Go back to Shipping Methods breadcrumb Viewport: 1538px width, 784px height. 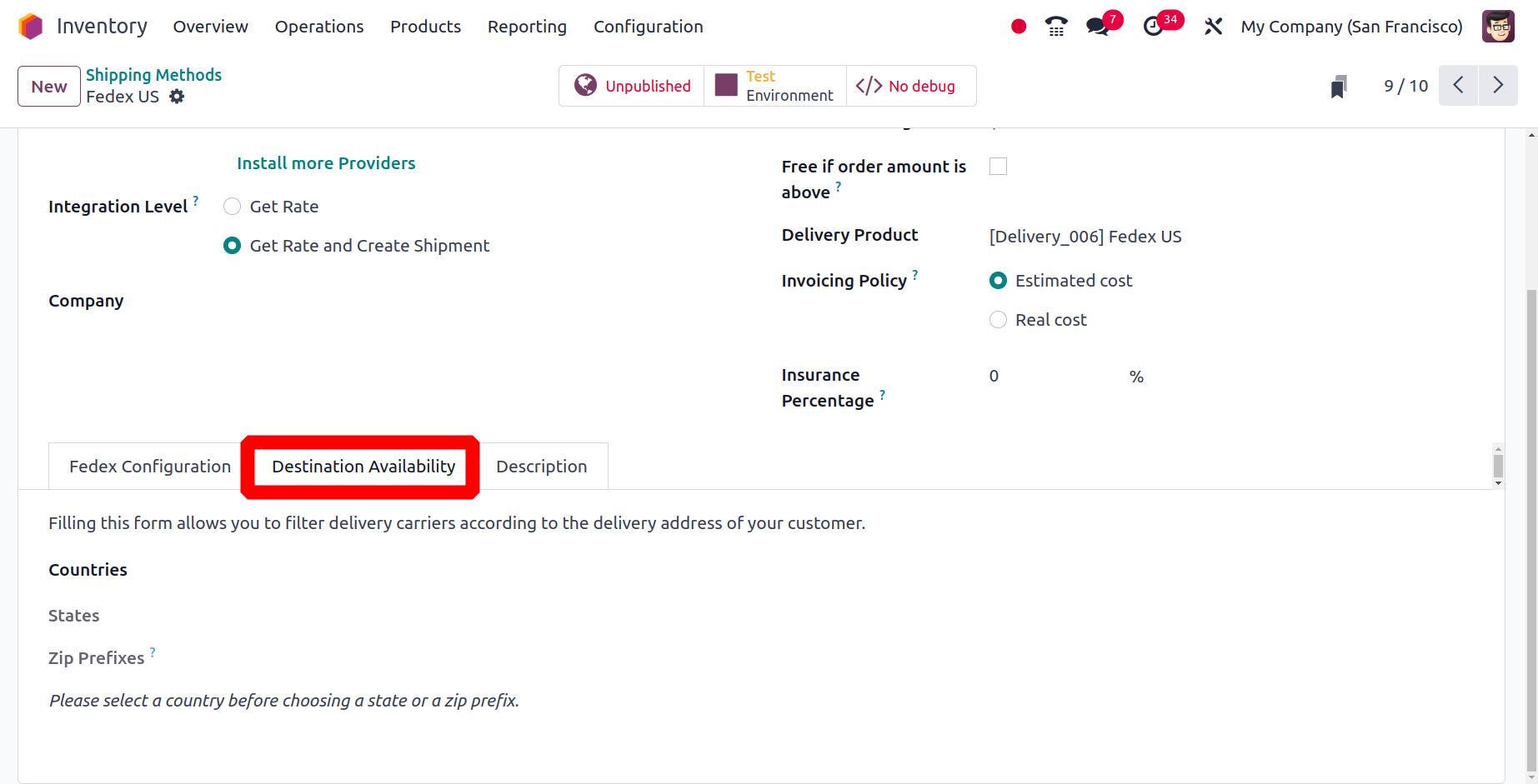[x=153, y=75]
